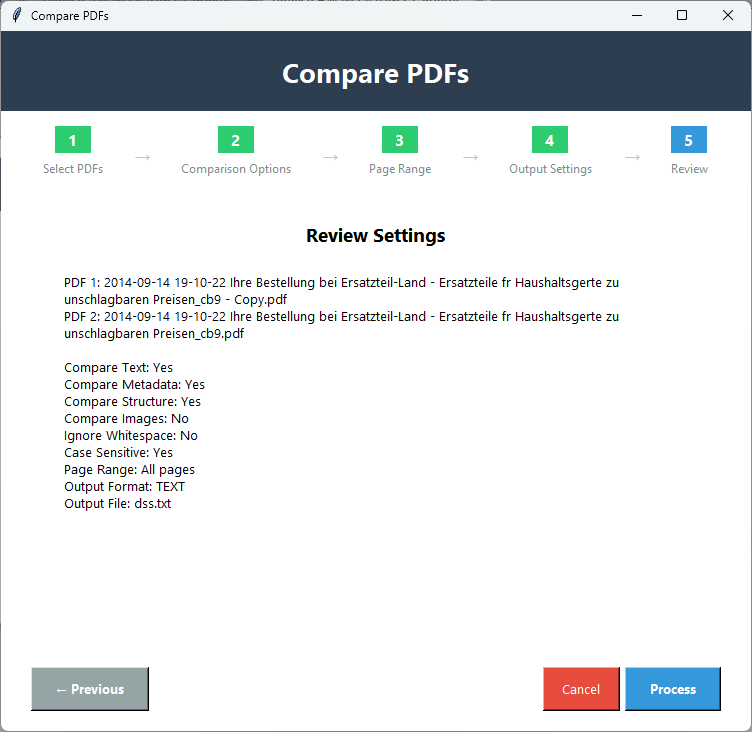Click the PDF 1 file name line
The width and height of the screenshot is (752, 732).
pyautogui.click(x=341, y=291)
